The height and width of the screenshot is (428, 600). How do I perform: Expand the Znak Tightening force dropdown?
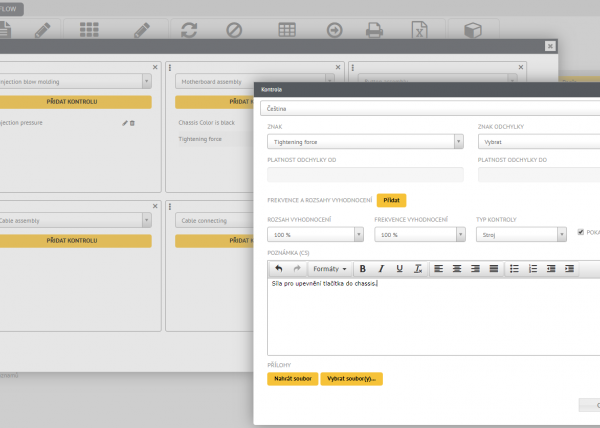458,142
